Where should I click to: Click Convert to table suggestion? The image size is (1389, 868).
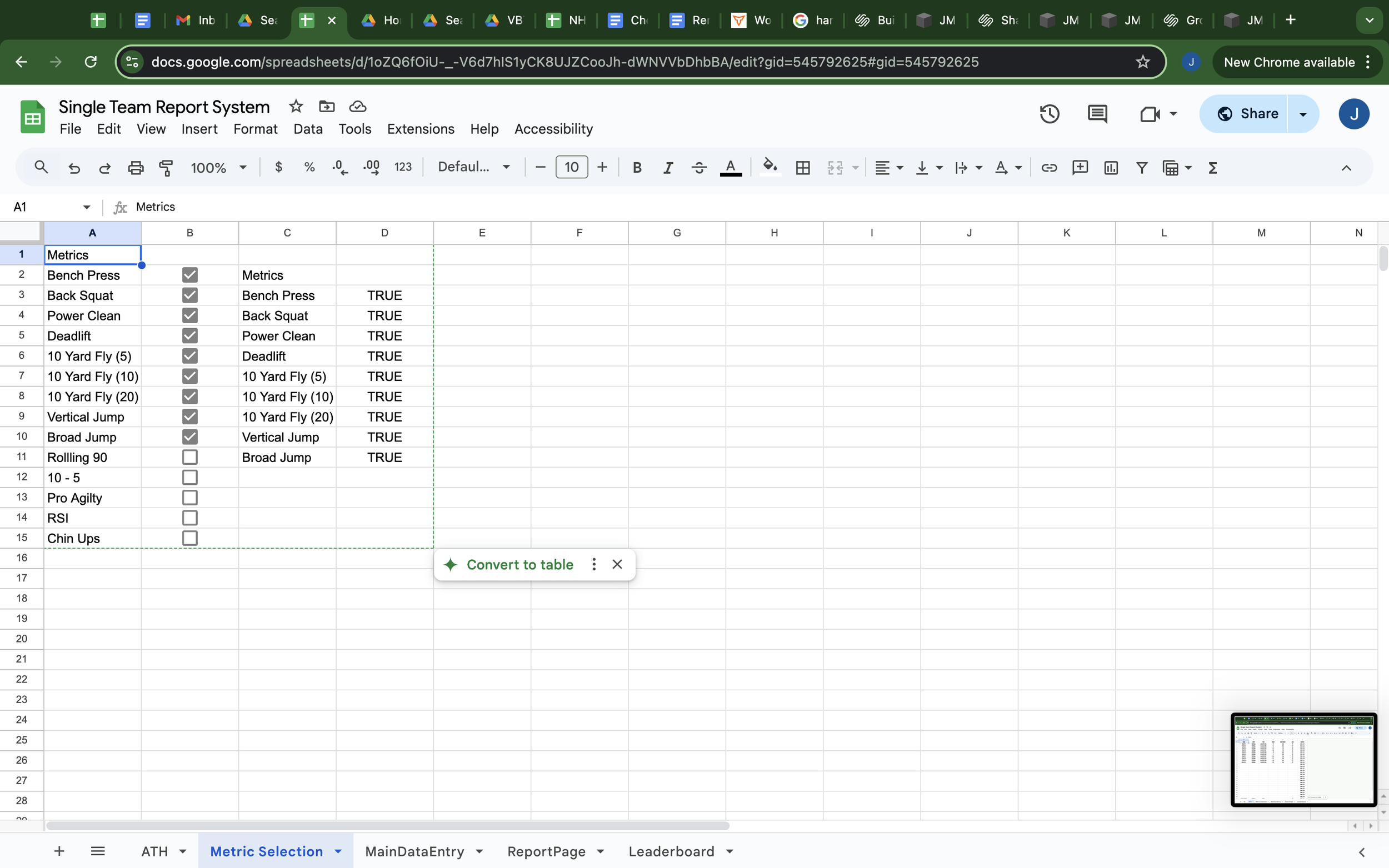(x=509, y=564)
